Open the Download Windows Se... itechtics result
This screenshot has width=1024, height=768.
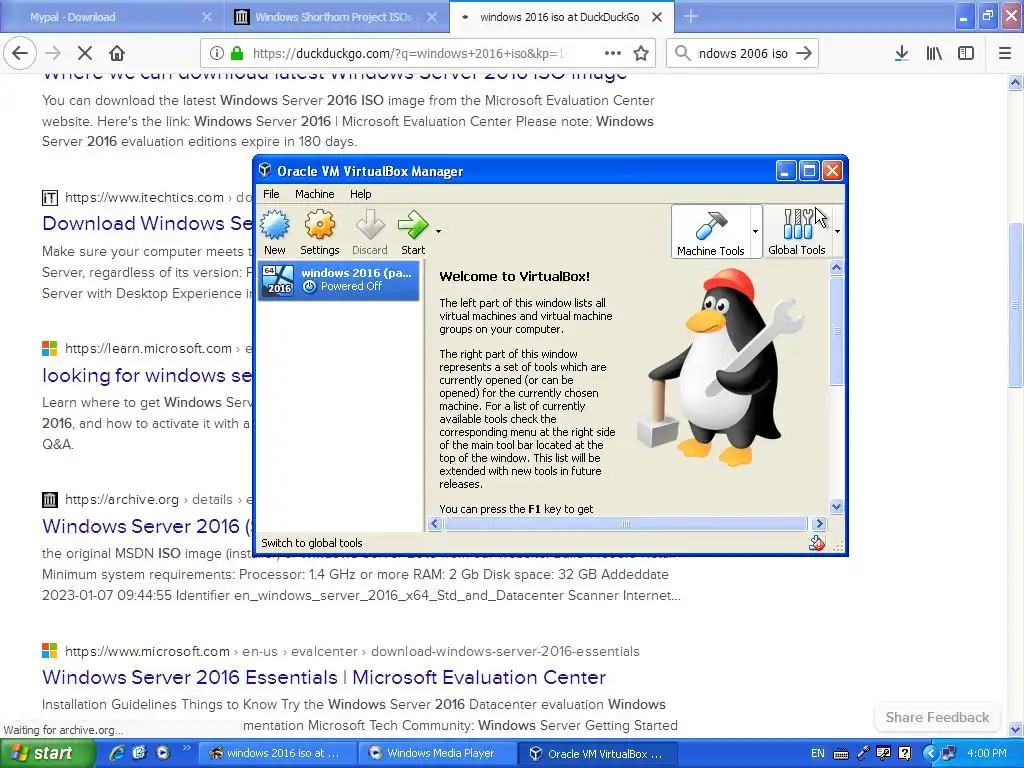[147, 223]
